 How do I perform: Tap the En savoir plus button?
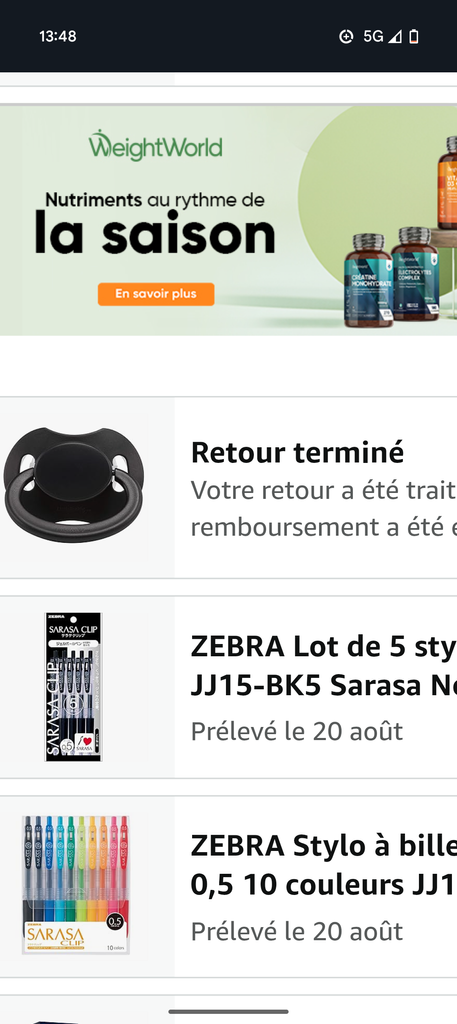156,294
